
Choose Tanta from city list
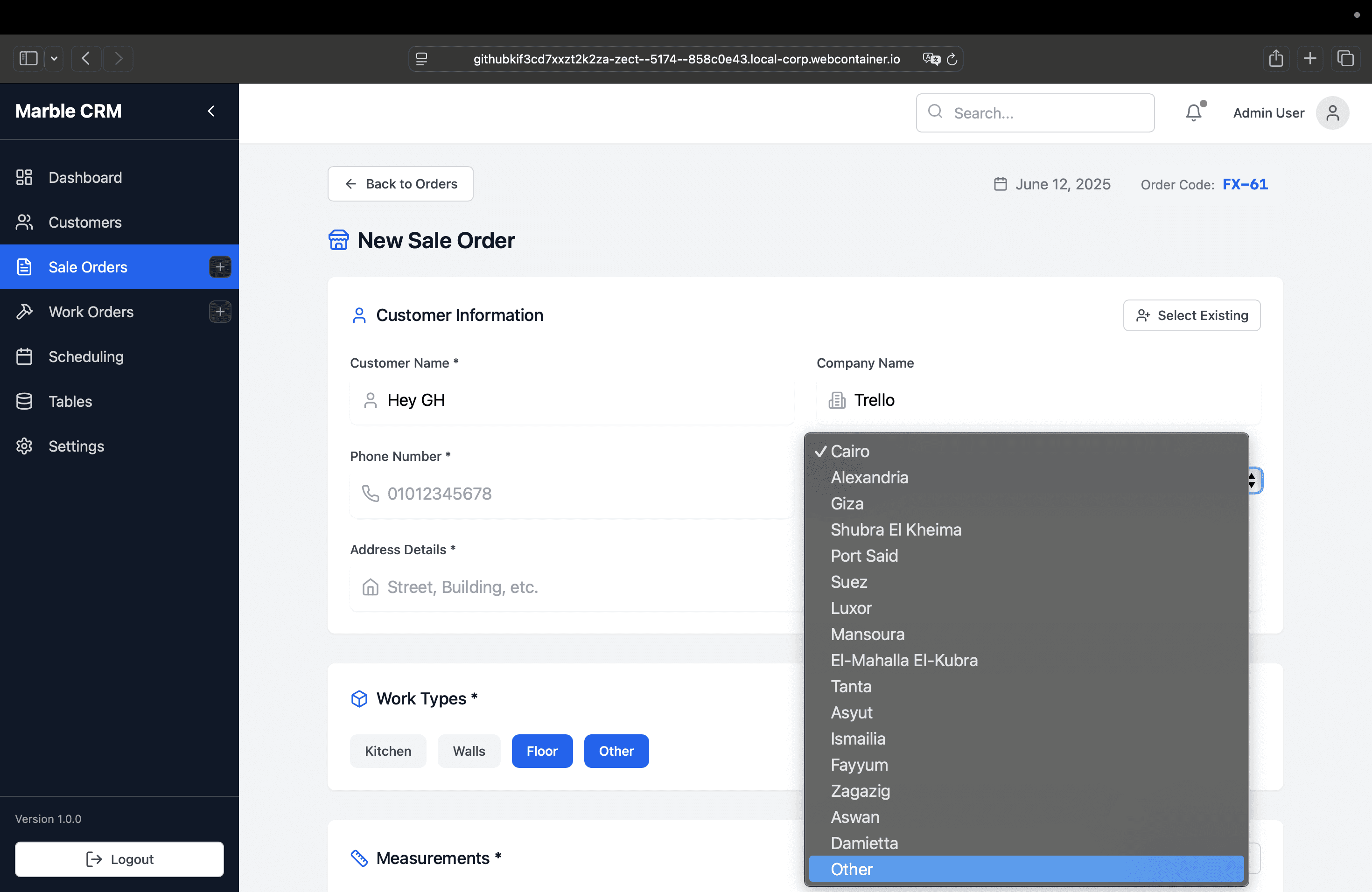pos(1026,686)
